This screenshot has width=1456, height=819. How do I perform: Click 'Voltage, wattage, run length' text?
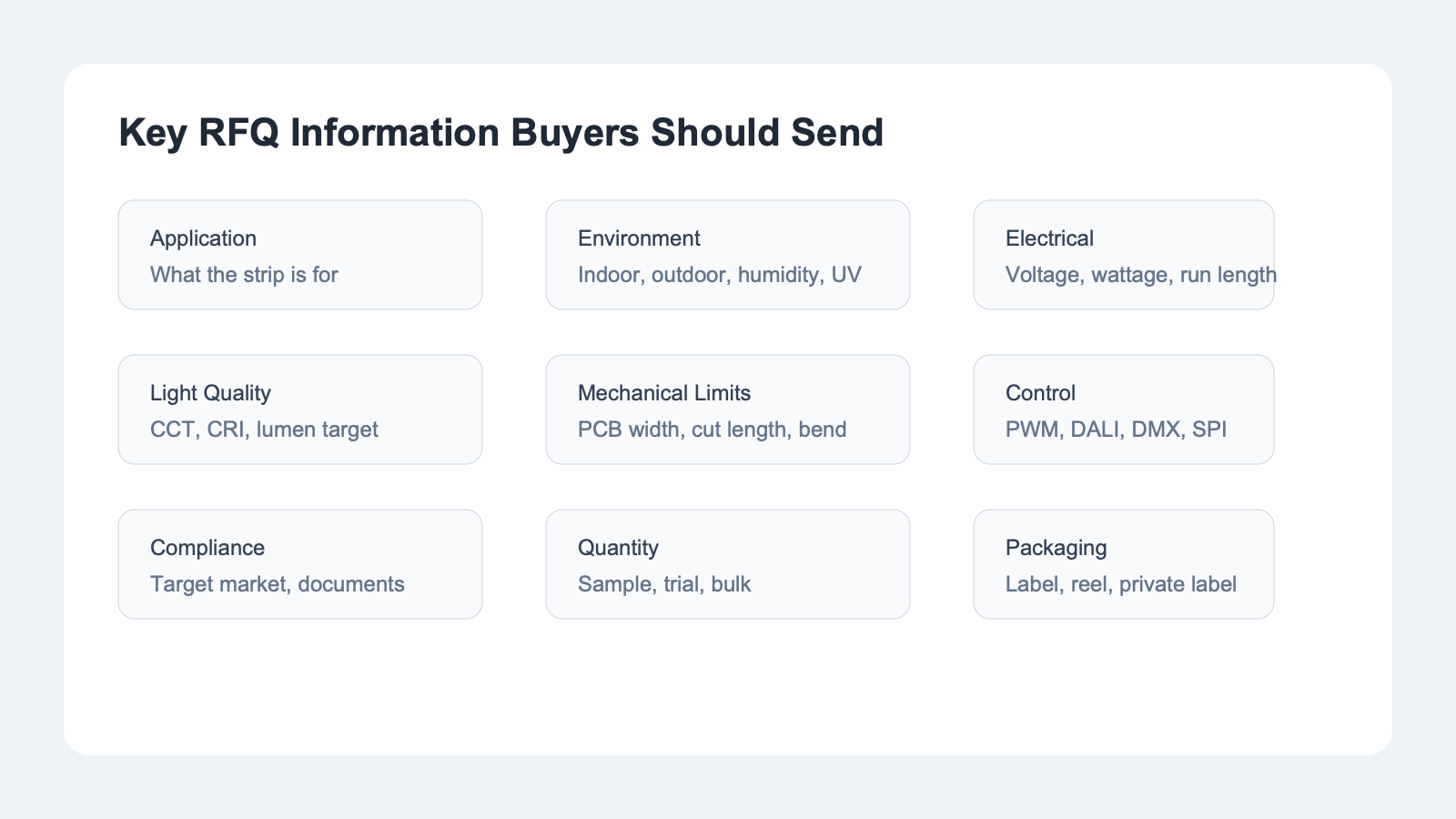click(x=1140, y=275)
